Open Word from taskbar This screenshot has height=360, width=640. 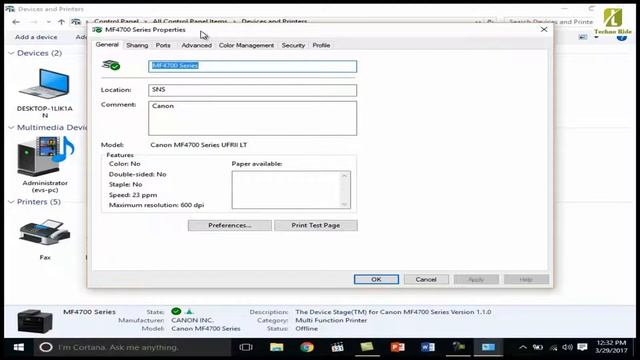click(x=428, y=347)
